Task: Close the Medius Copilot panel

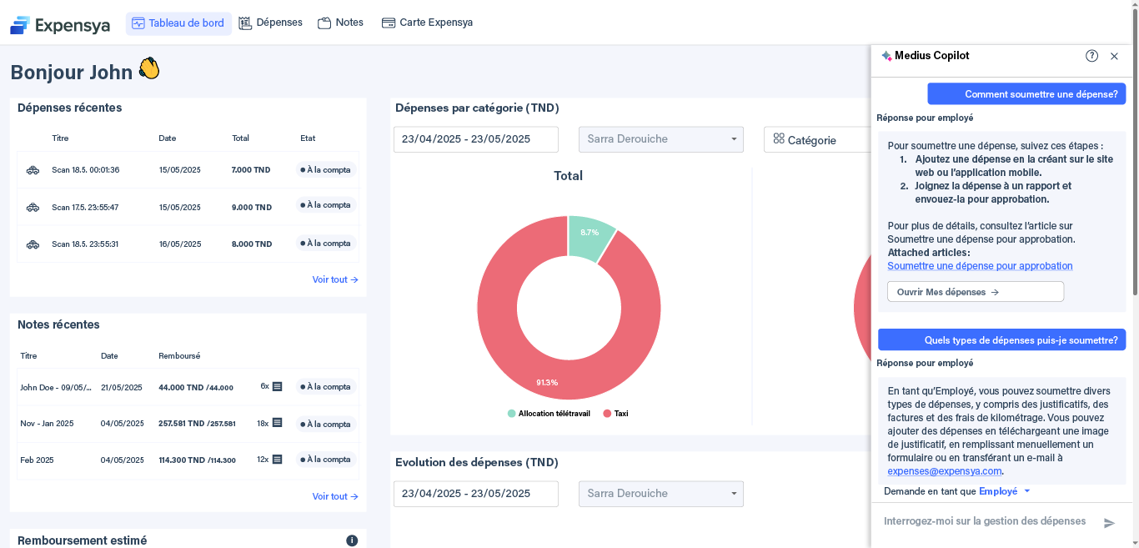Action: point(1114,56)
